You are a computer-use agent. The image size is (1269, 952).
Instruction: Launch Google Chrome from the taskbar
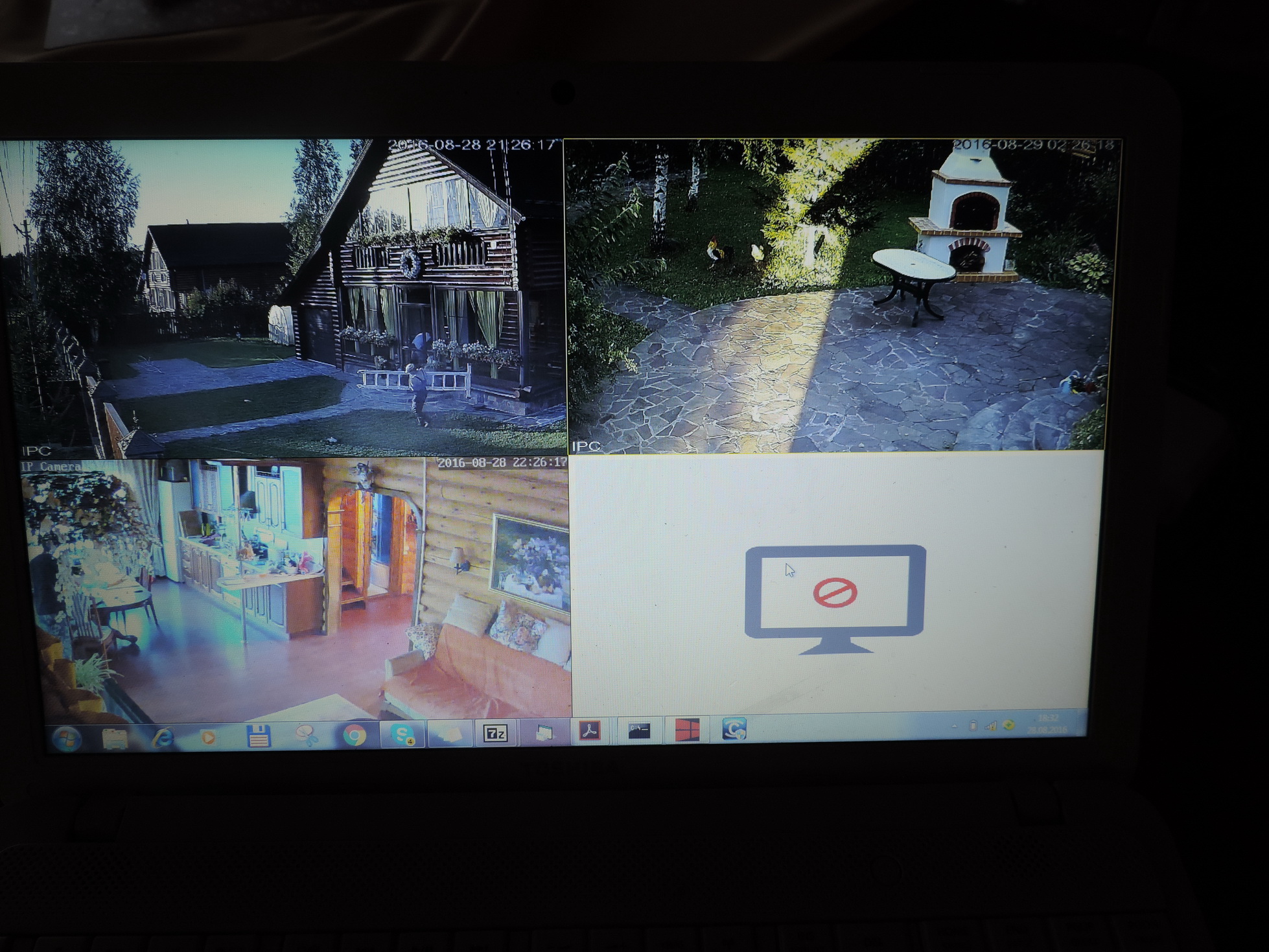click(x=354, y=735)
